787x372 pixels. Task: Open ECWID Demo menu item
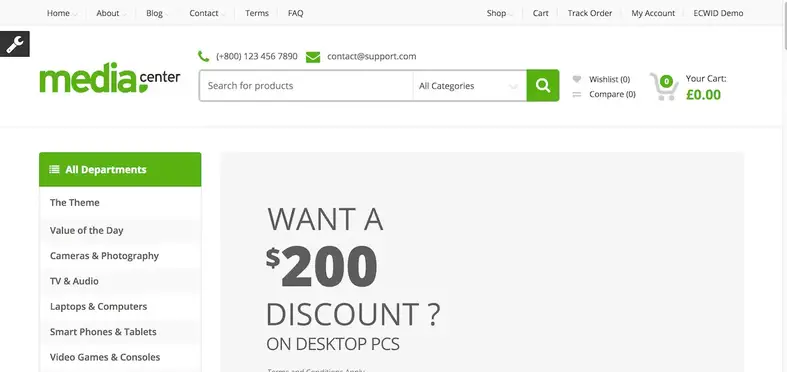point(718,13)
